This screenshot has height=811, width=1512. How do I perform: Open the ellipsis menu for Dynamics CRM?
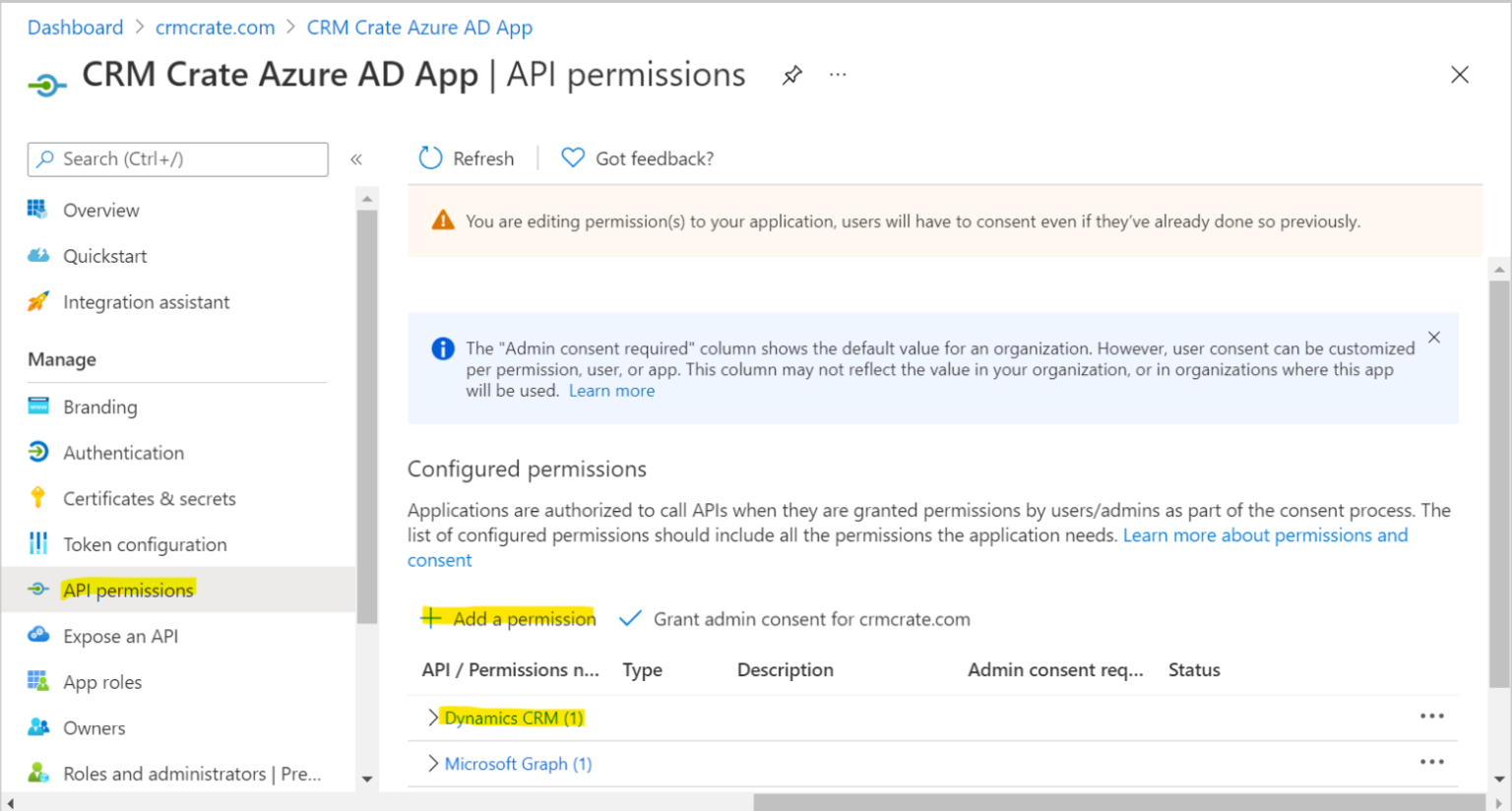click(x=1432, y=717)
